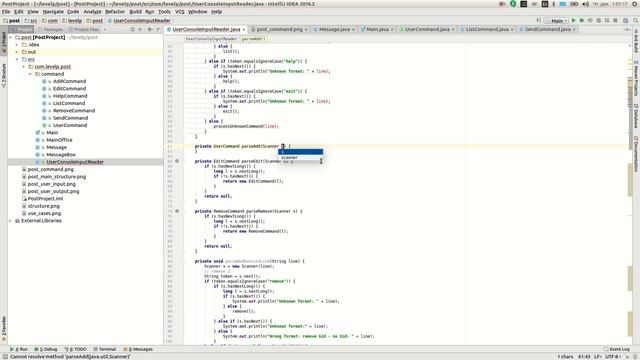Open the Database side panel

click(636, 117)
